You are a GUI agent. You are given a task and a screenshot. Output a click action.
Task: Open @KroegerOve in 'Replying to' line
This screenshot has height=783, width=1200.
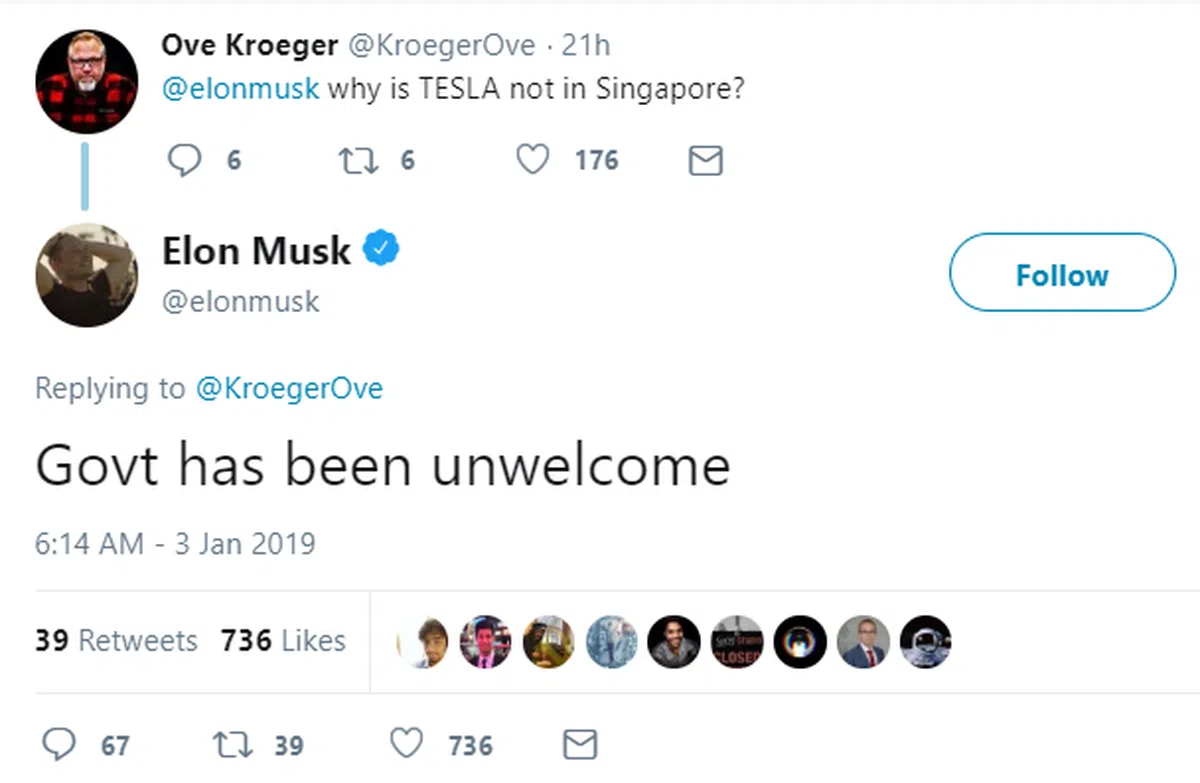click(289, 388)
